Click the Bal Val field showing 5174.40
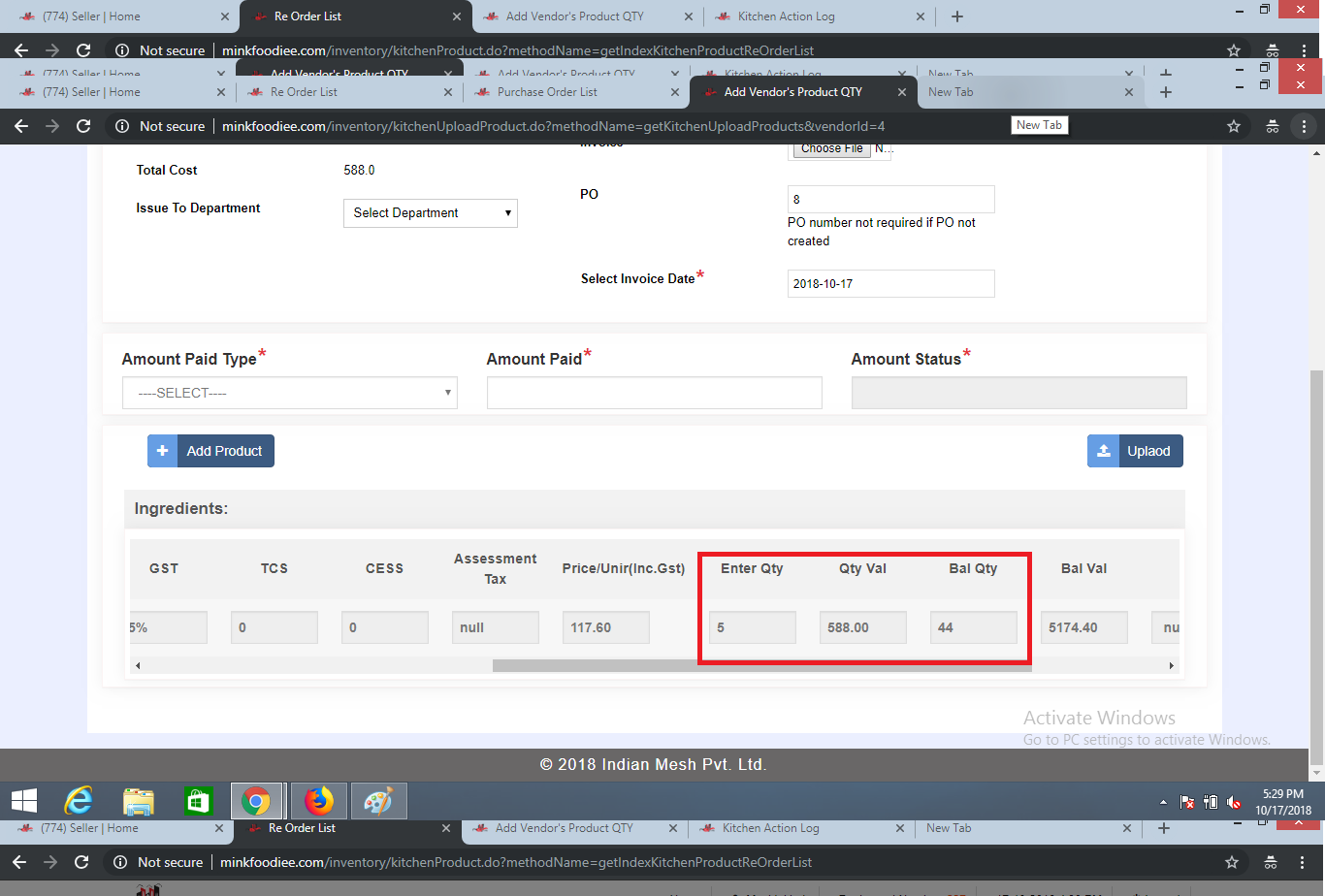Screen dimensions: 1325x896 [x=1084, y=627]
